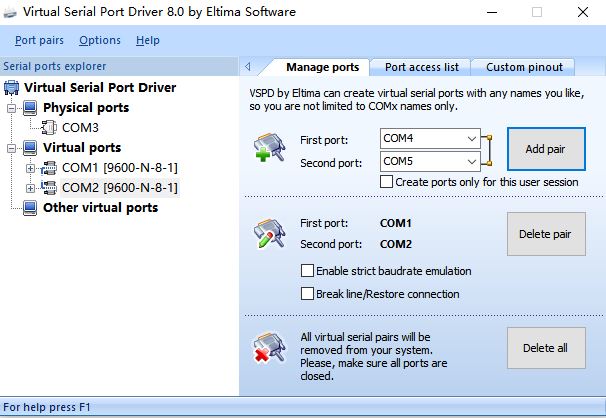
Task: Open the Second port COM5 dropdown
Action: (472, 161)
